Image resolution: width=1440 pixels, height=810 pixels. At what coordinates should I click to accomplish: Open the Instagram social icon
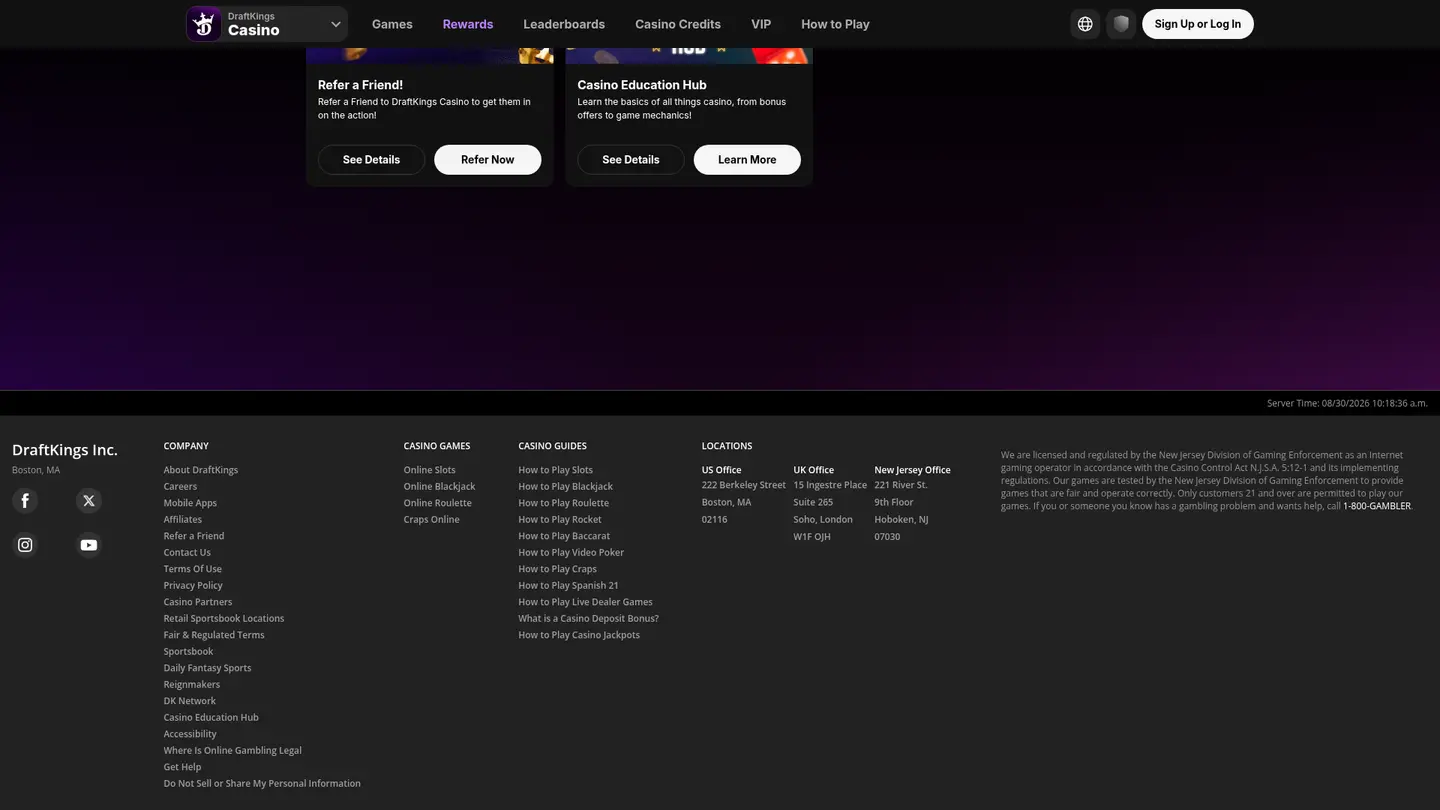[x=25, y=545]
